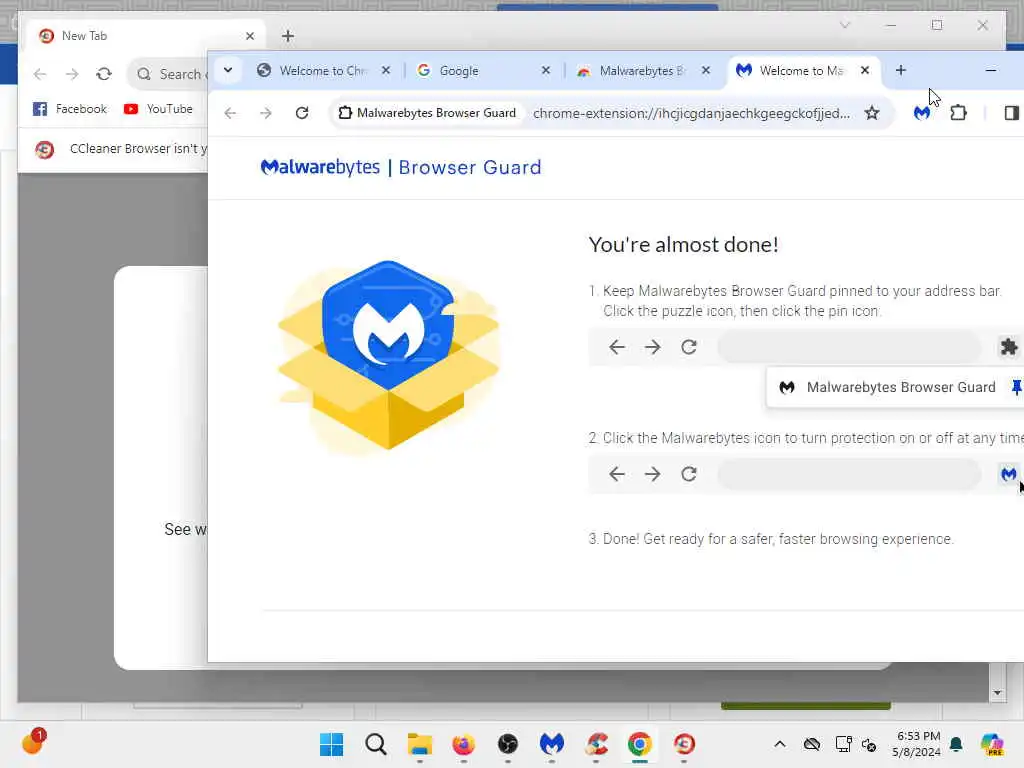Open OBS Studio from the taskbar

(507, 744)
